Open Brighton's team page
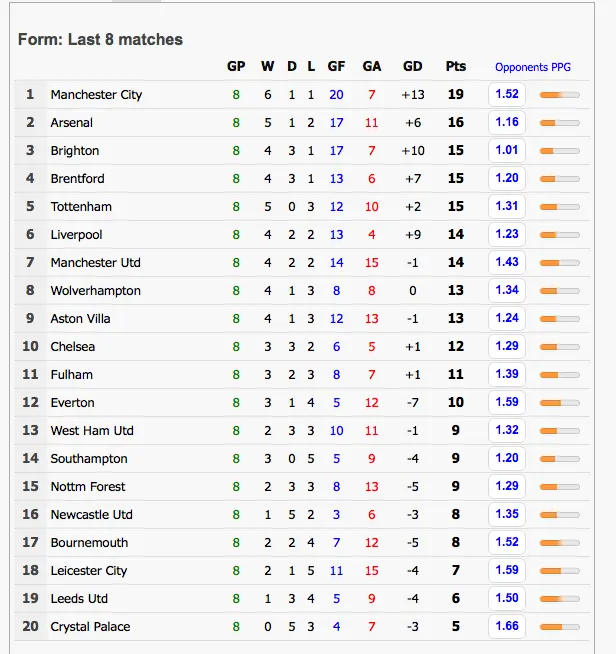Viewport: 616px width, 654px height. pos(75,151)
